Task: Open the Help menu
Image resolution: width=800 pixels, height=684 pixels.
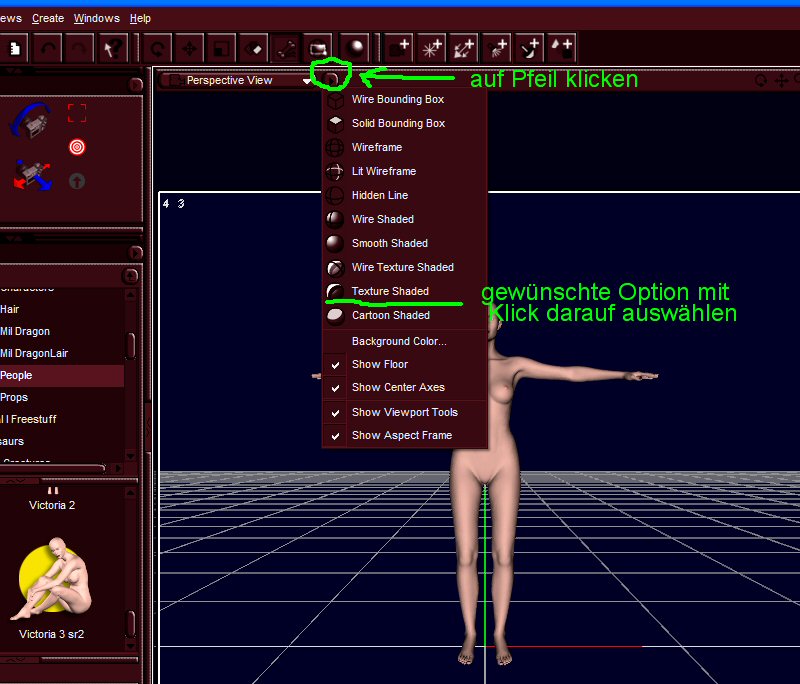Action: pyautogui.click(x=140, y=18)
